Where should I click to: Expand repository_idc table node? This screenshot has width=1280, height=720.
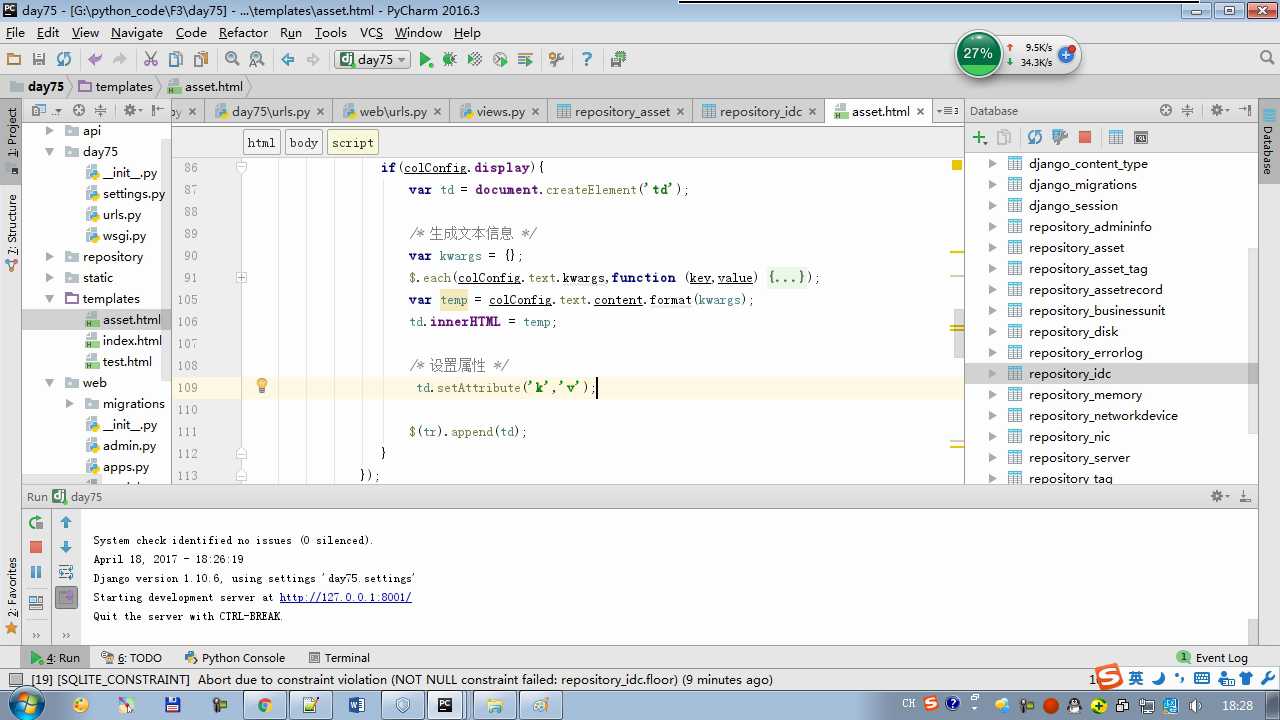click(x=992, y=374)
